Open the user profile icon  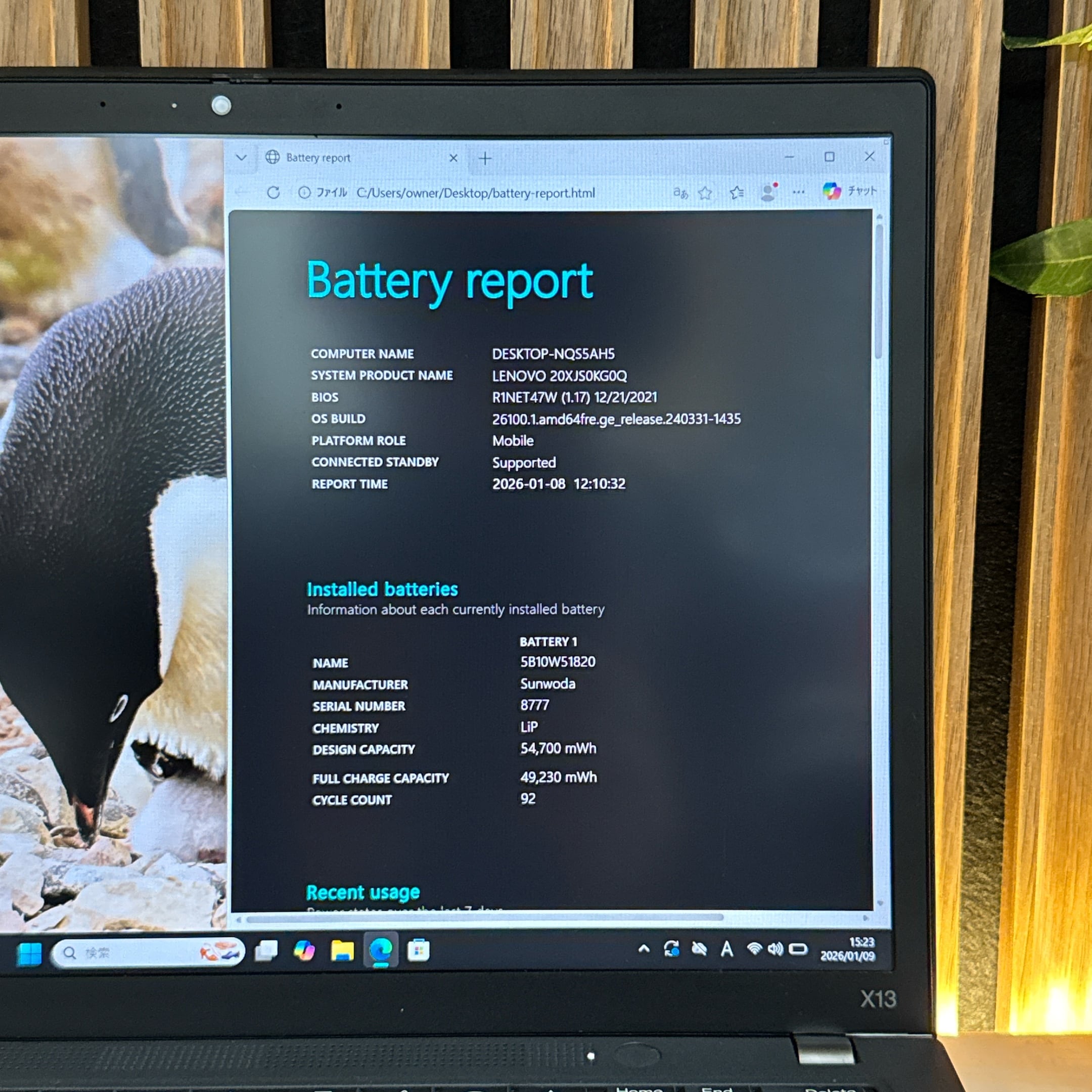click(768, 193)
